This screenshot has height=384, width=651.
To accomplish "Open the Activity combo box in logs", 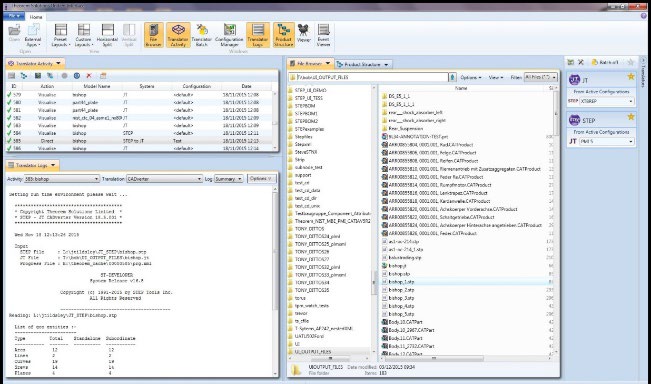I will [61, 179].
